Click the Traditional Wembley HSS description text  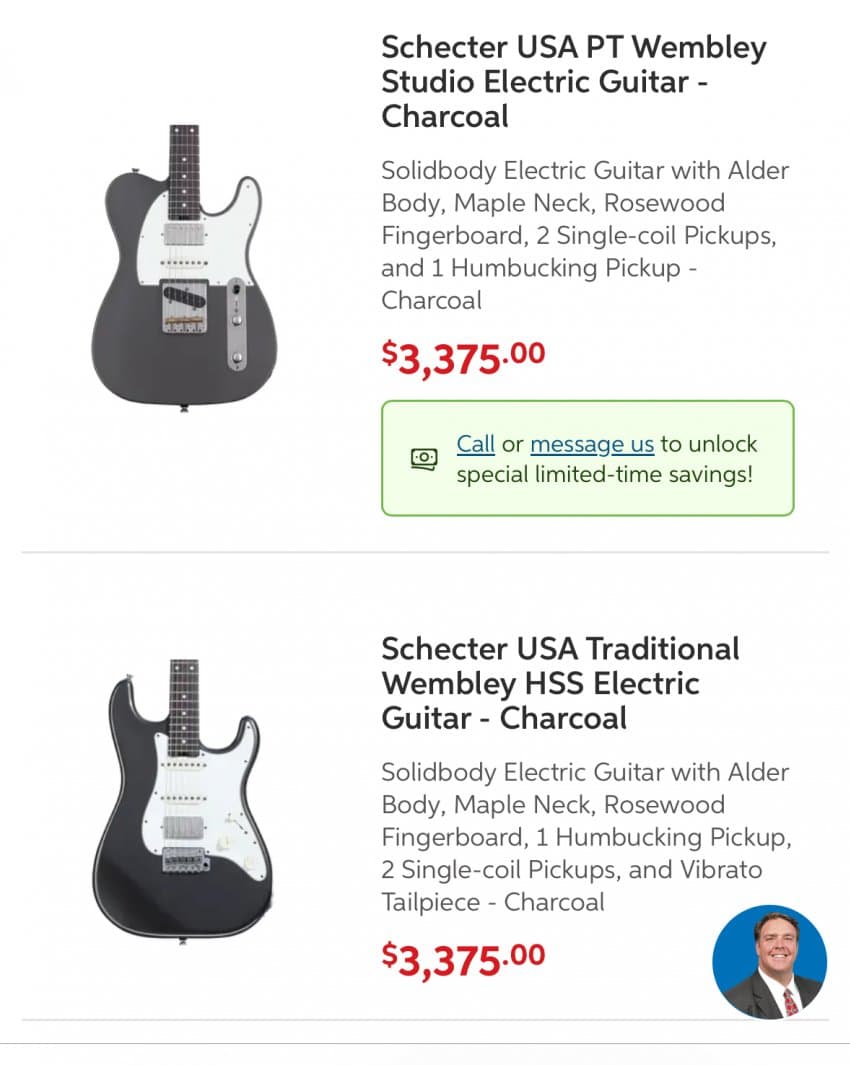click(x=586, y=837)
